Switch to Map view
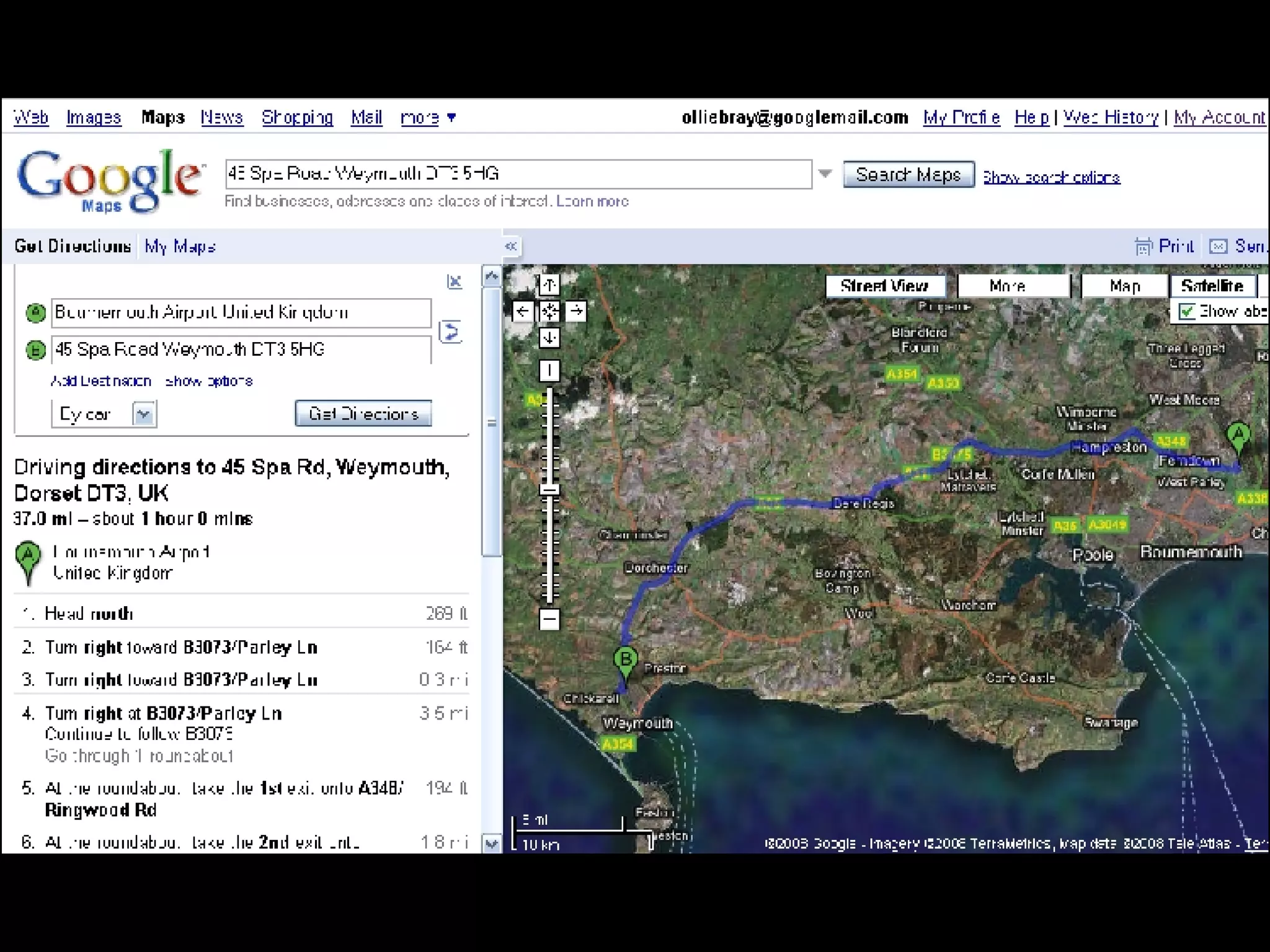 click(x=1124, y=286)
